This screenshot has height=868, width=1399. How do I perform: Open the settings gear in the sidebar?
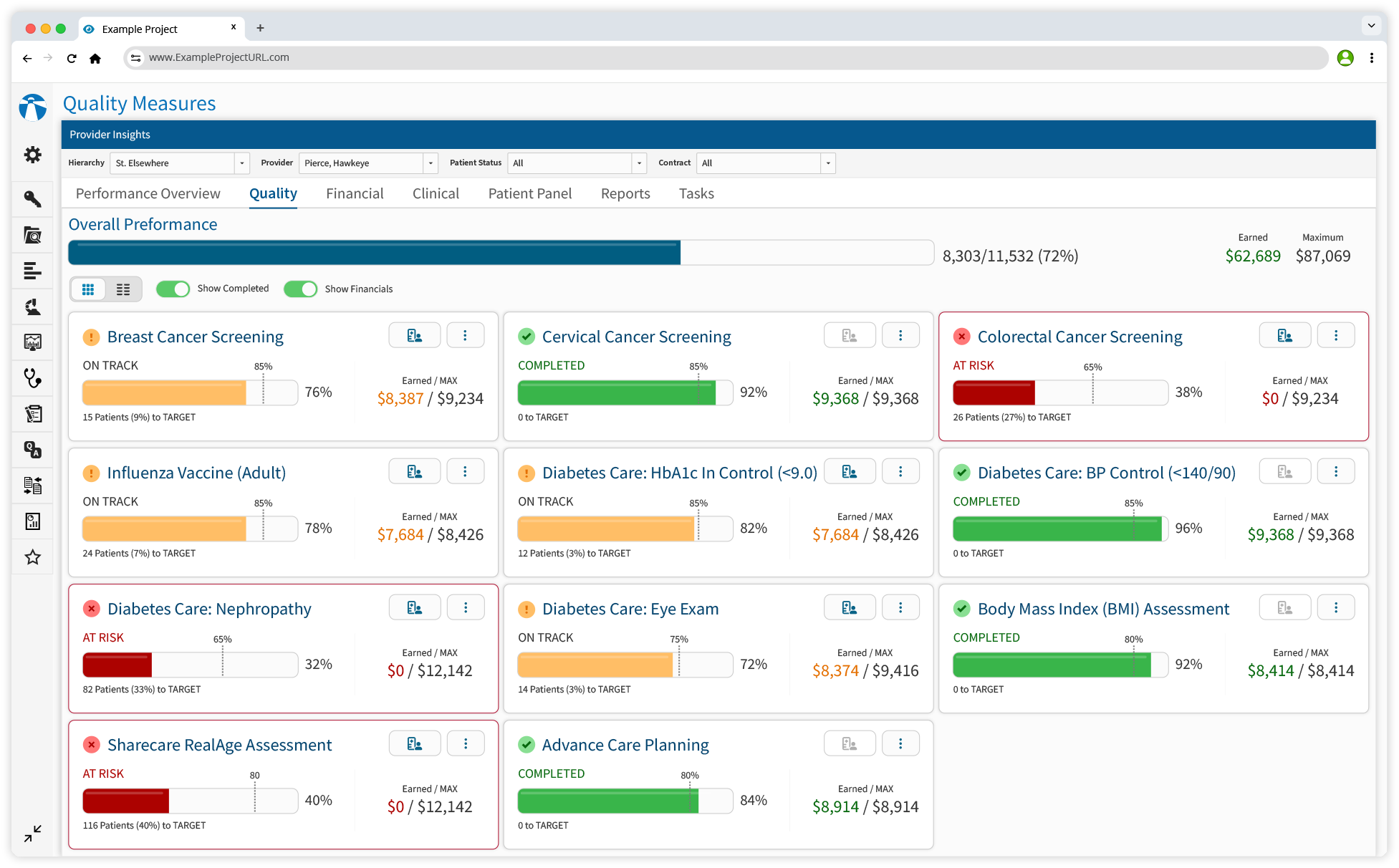[33, 155]
